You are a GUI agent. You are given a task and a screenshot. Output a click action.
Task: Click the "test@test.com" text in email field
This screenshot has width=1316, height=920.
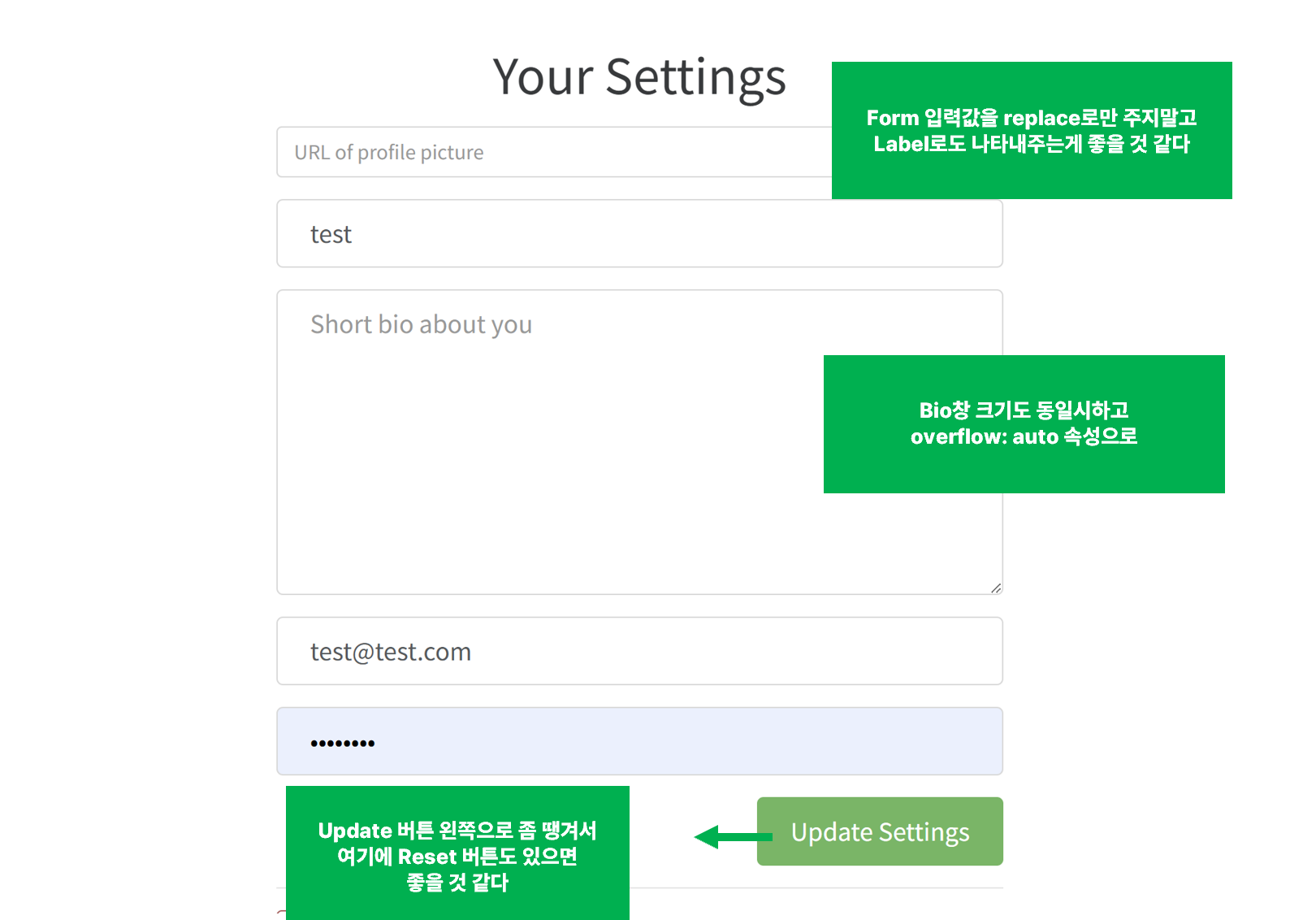390,652
